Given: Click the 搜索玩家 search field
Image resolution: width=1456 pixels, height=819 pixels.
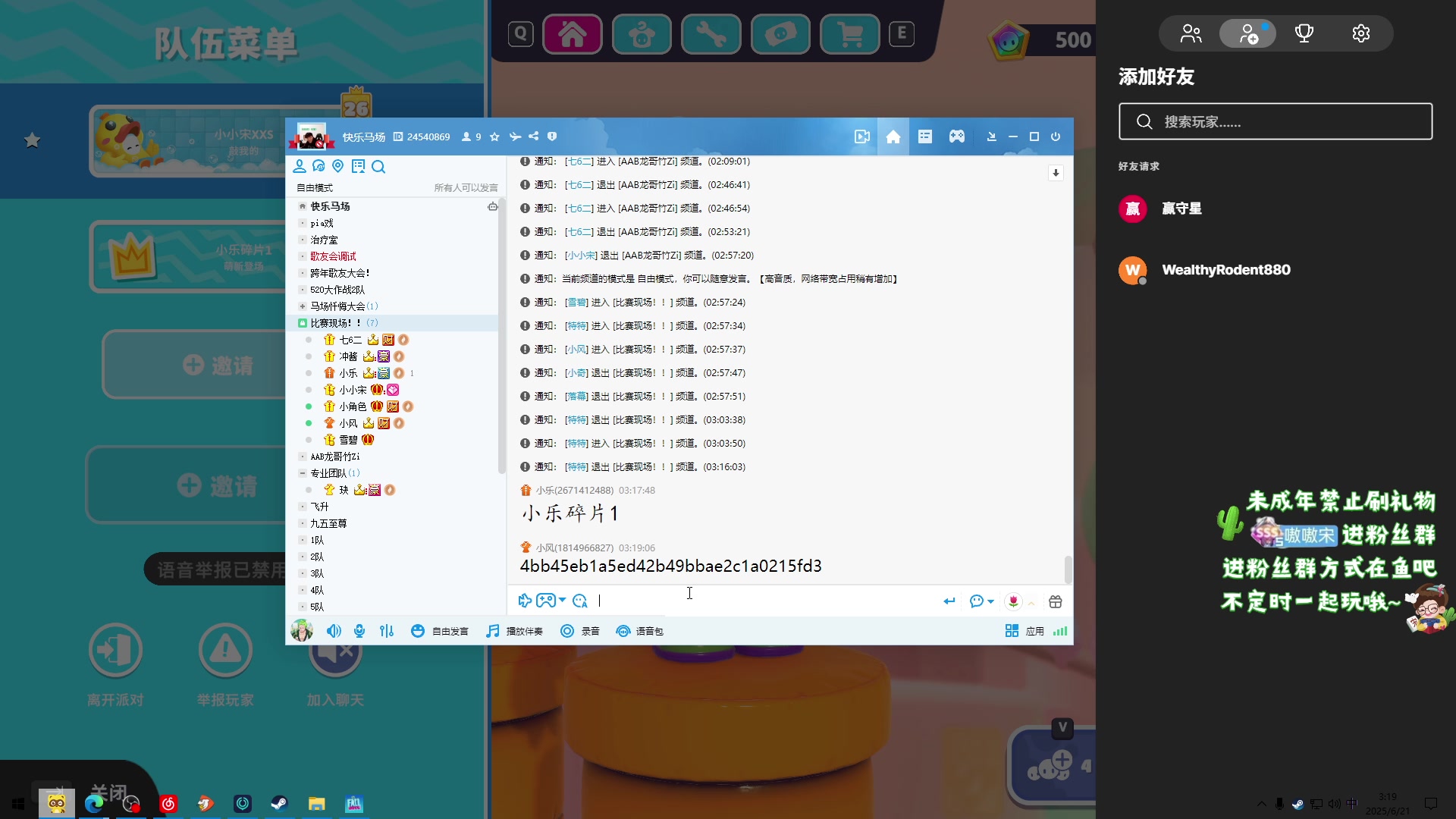Looking at the screenshot, I should tap(1276, 121).
